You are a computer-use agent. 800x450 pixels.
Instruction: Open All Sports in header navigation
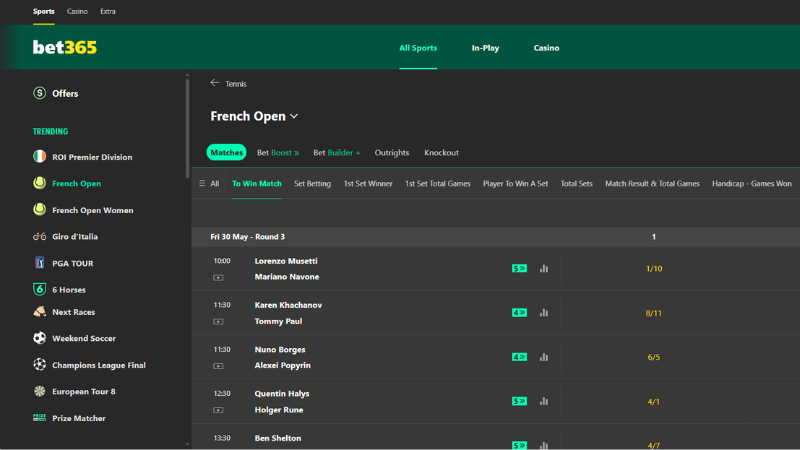pos(418,48)
